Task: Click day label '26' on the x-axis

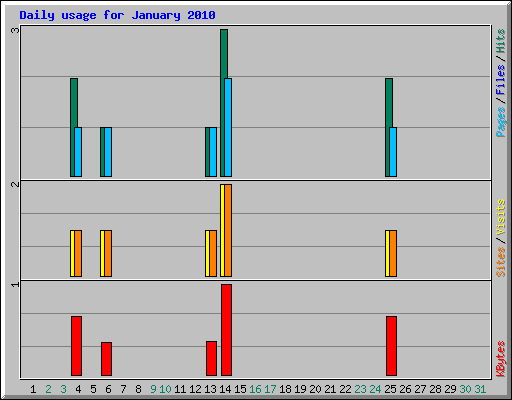Action: click(x=405, y=389)
